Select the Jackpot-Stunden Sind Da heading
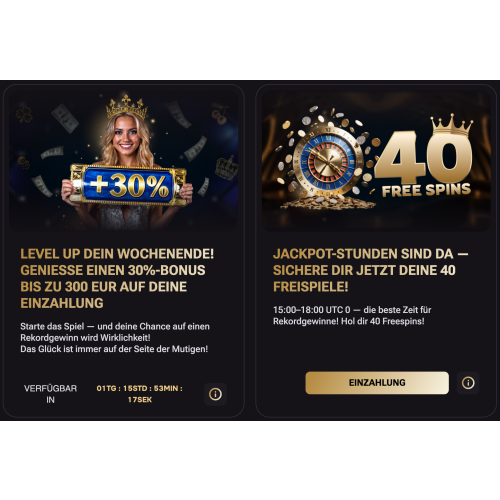The image size is (500, 500). coord(371,270)
